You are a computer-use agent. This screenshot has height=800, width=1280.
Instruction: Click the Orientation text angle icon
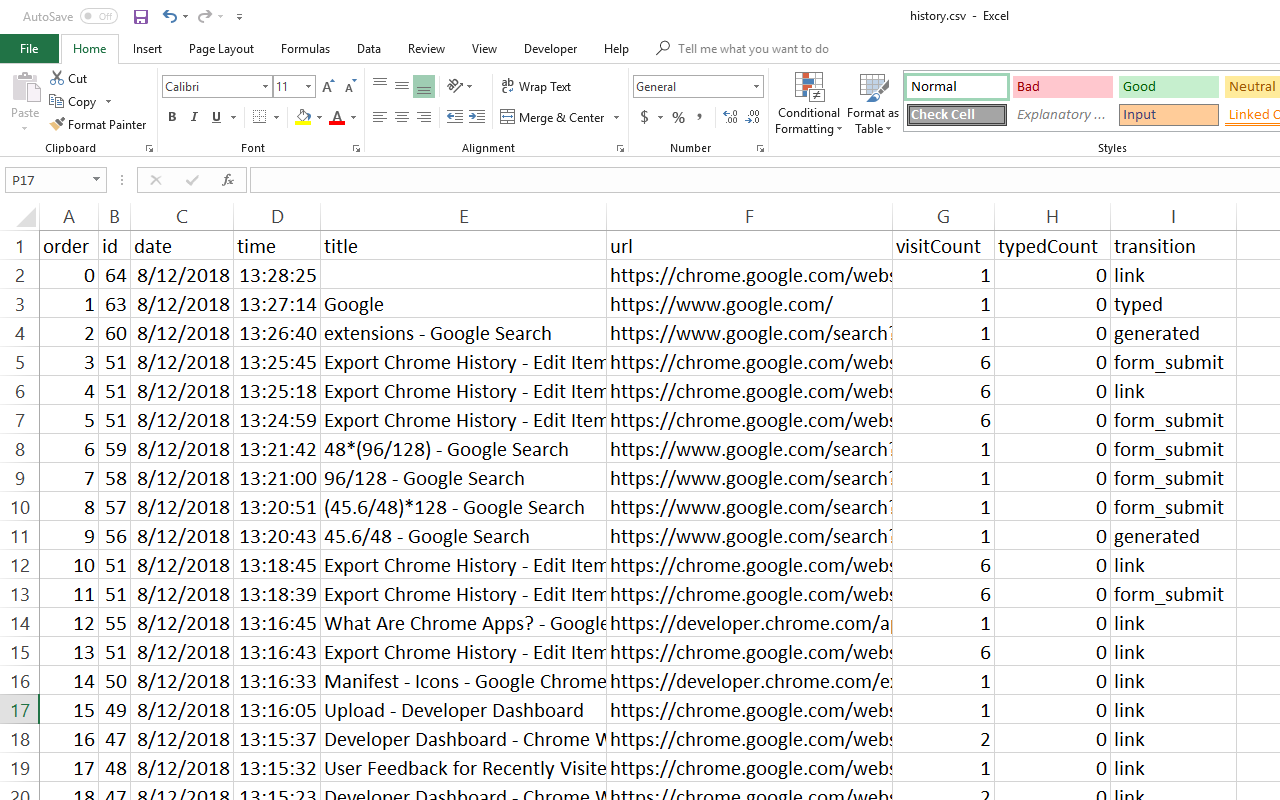point(455,86)
